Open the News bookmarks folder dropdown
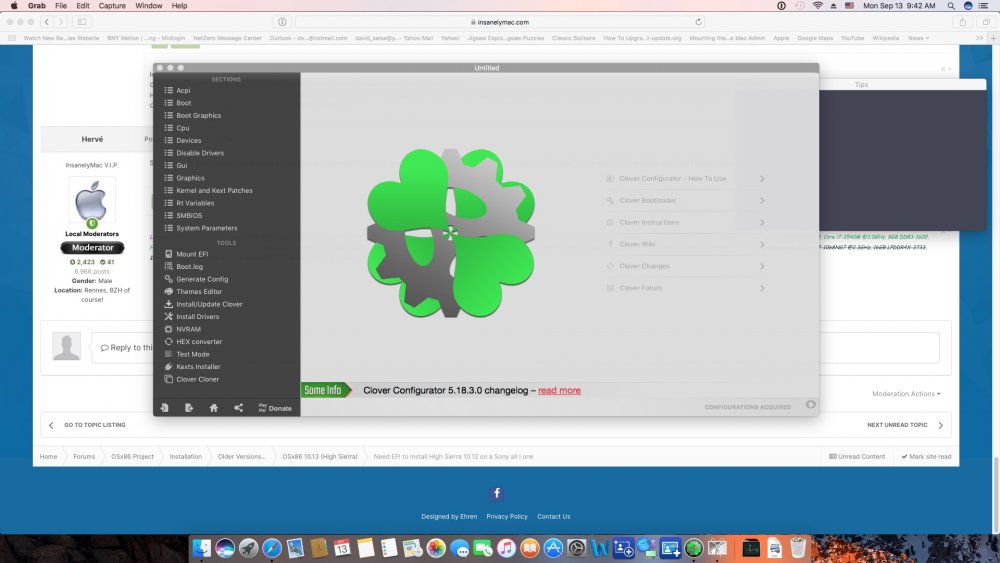The image size is (1000, 563). point(918,38)
